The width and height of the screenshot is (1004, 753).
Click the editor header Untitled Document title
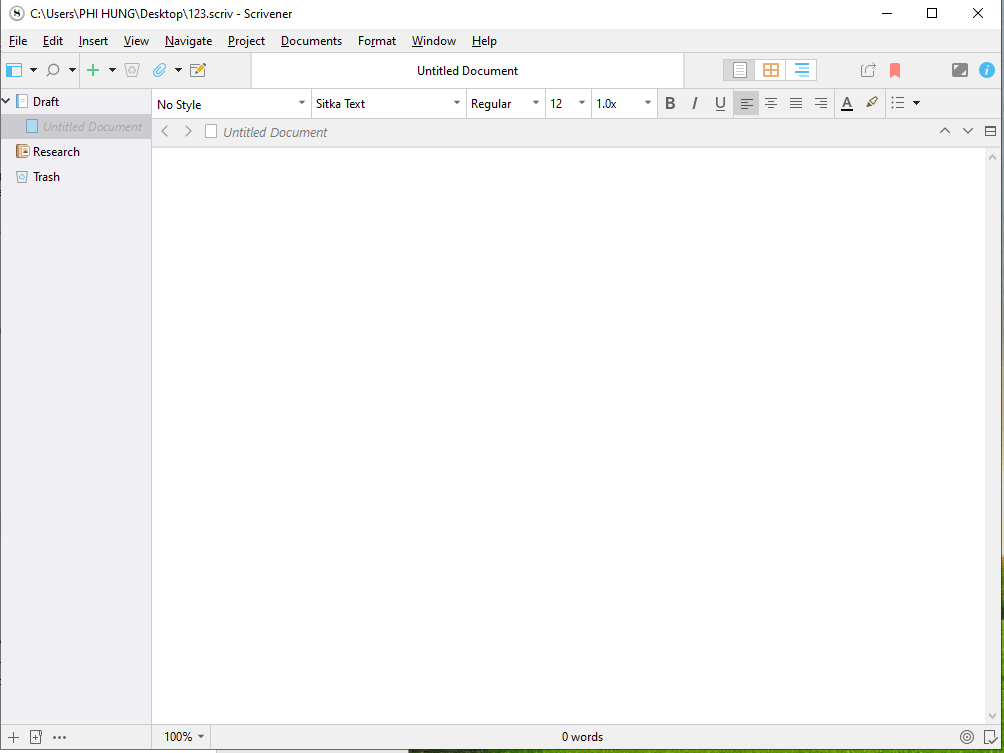(275, 133)
